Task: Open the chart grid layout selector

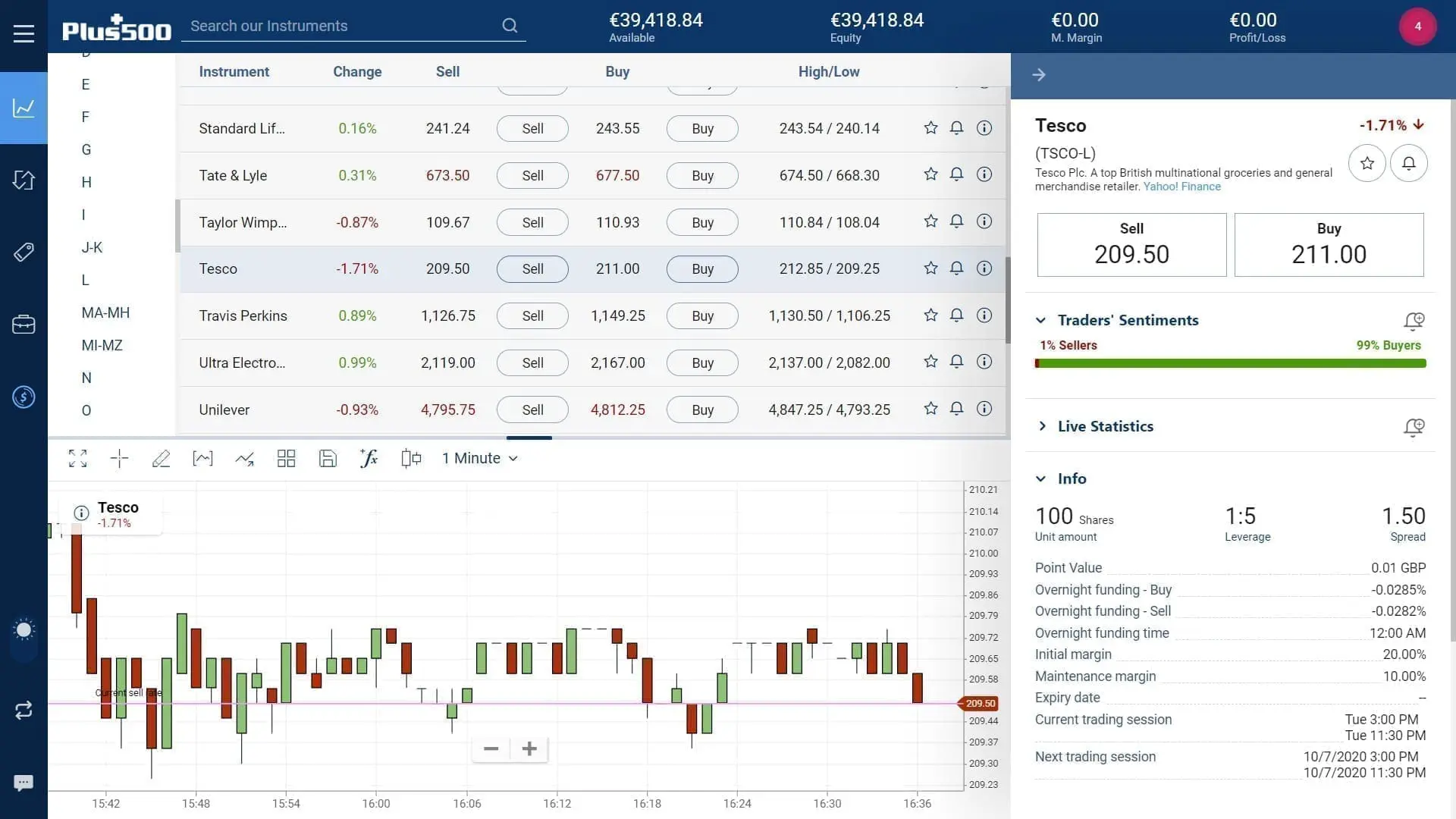Action: coord(286,458)
